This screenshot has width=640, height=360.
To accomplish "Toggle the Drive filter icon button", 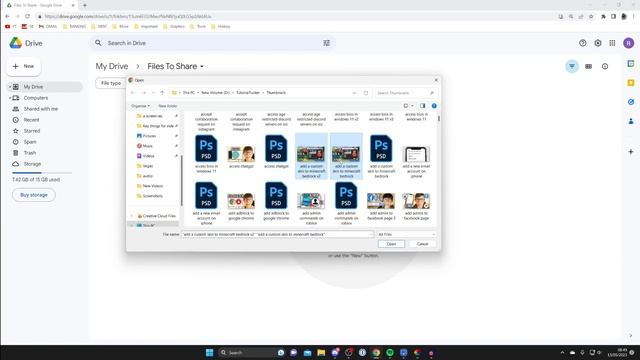I will pos(572,66).
